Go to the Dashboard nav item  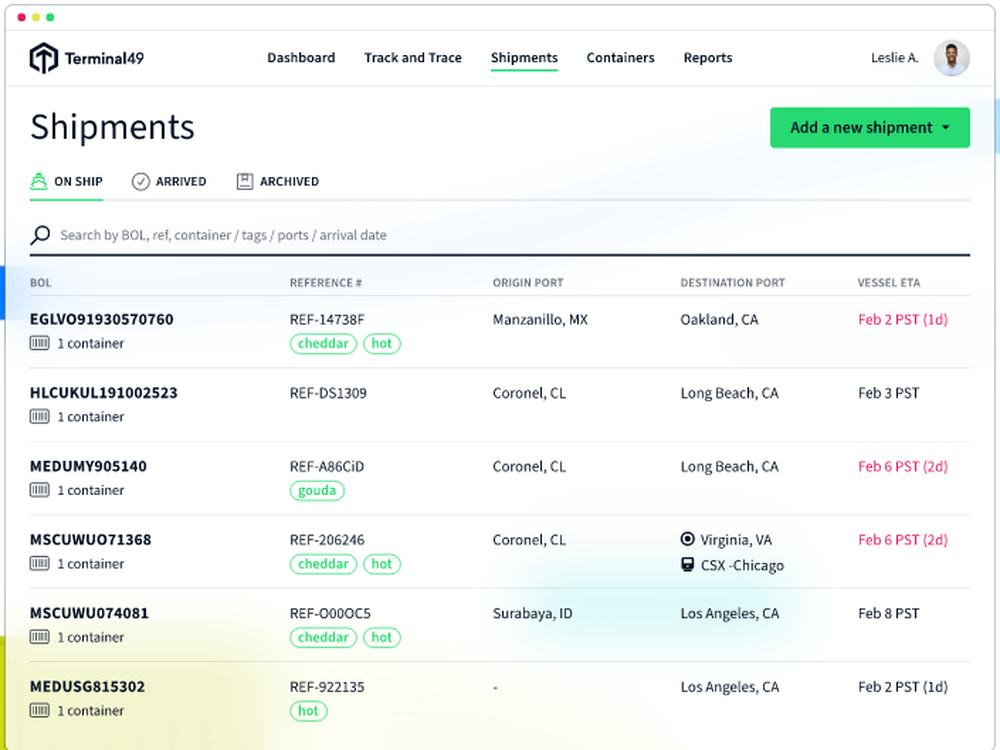coord(301,58)
